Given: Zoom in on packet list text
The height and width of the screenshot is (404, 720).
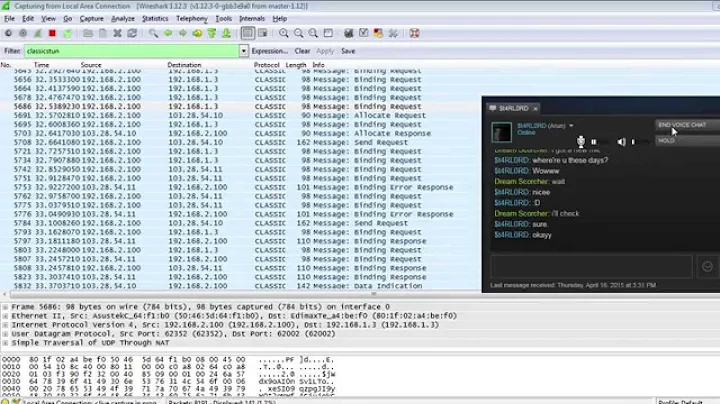Looking at the screenshot, I should coord(284,33).
